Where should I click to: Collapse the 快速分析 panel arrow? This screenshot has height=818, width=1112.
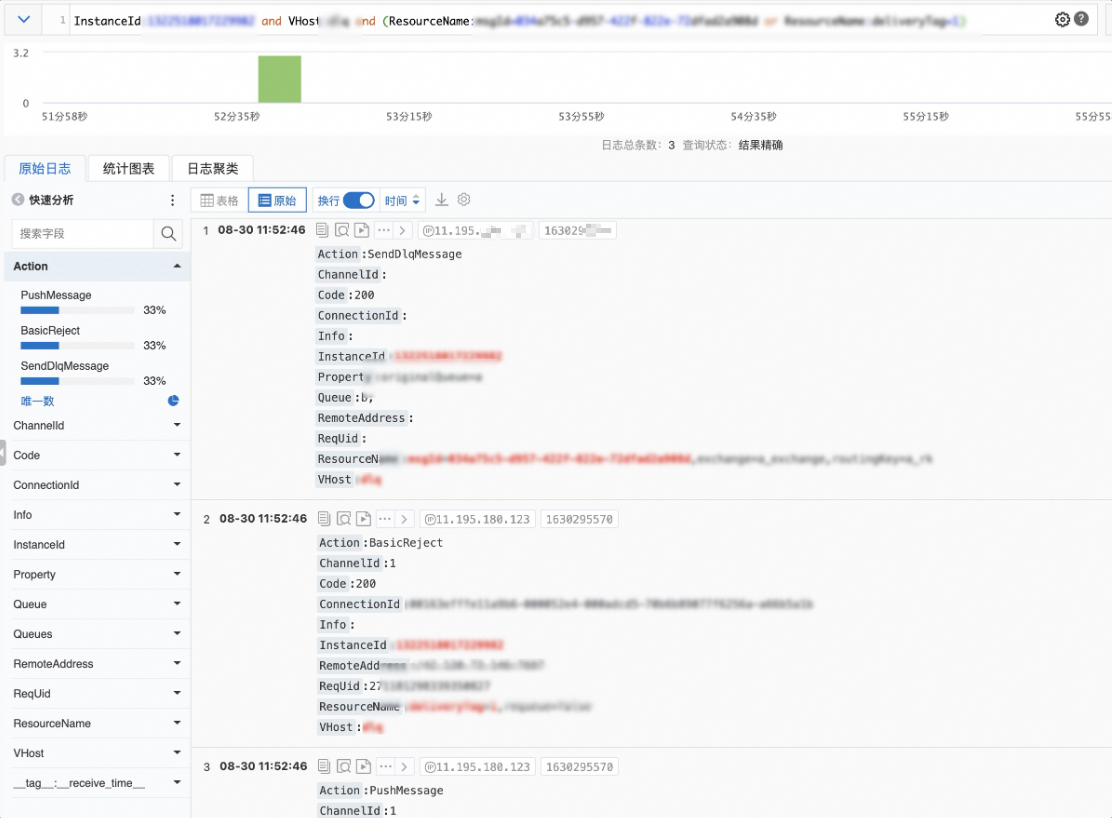point(18,200)
